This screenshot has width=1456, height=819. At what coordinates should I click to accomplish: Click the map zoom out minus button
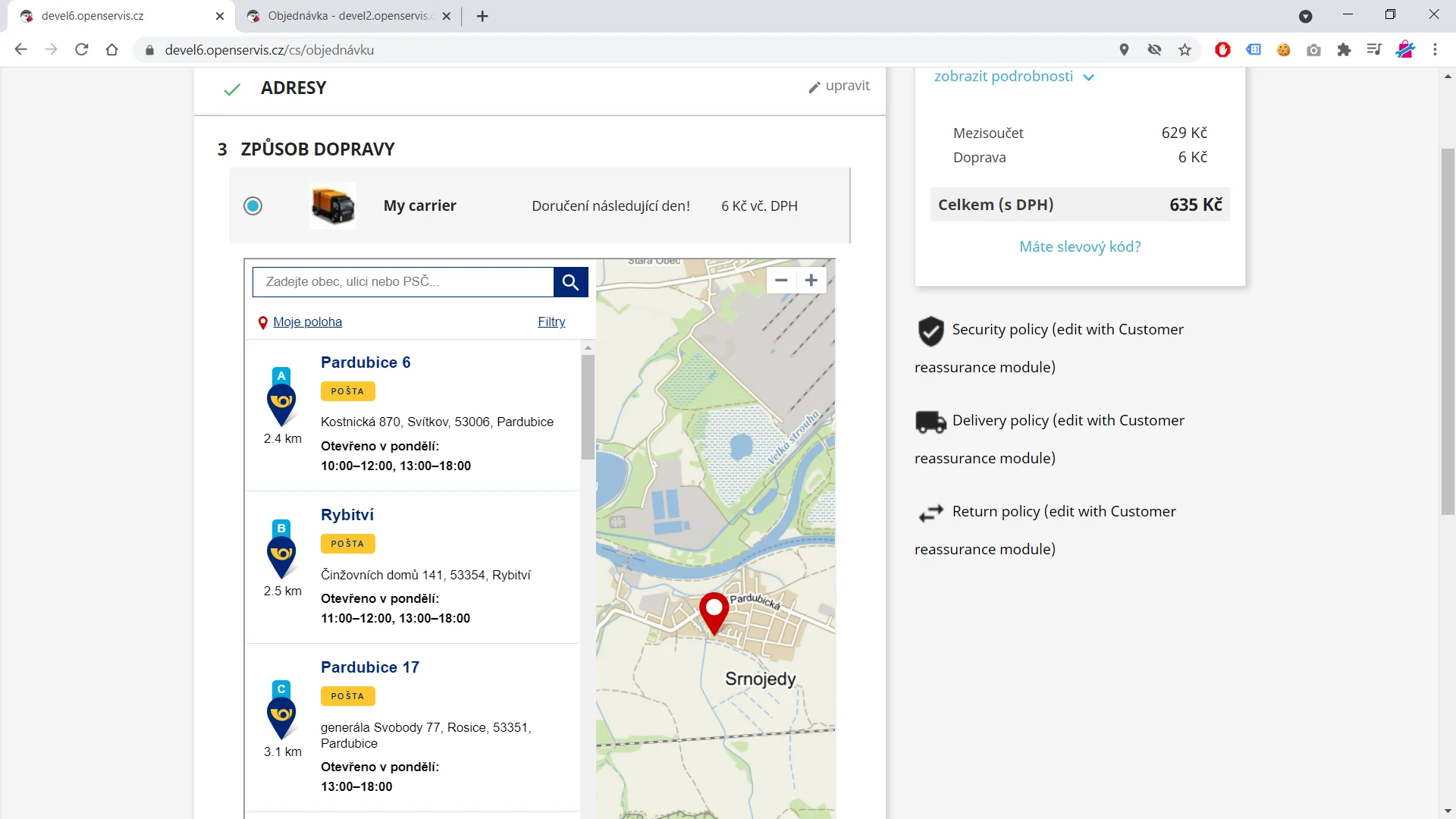(781, 280)
